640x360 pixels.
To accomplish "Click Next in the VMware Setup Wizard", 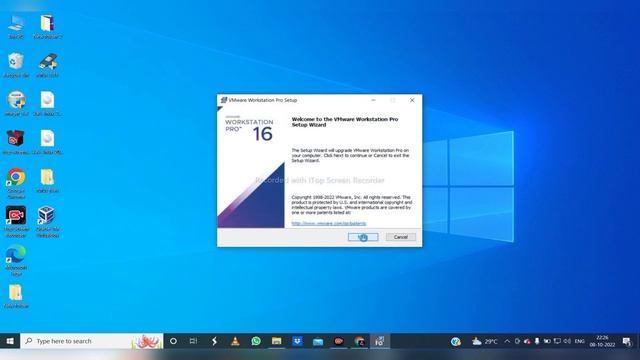I will pyautogui.click(x=363, y=237).
